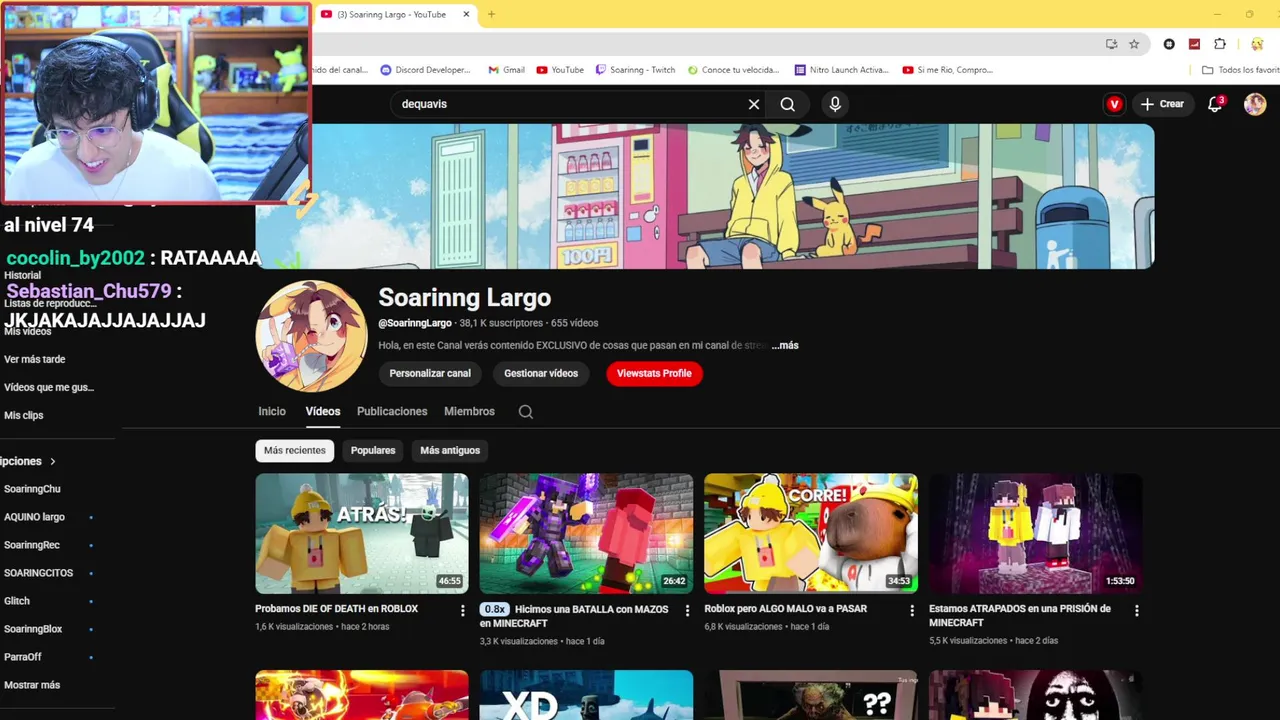The height and width of the screenshot is (720, 1280).
Task: Expand sidebar with Mostrar más
Action: coord(32,685)
